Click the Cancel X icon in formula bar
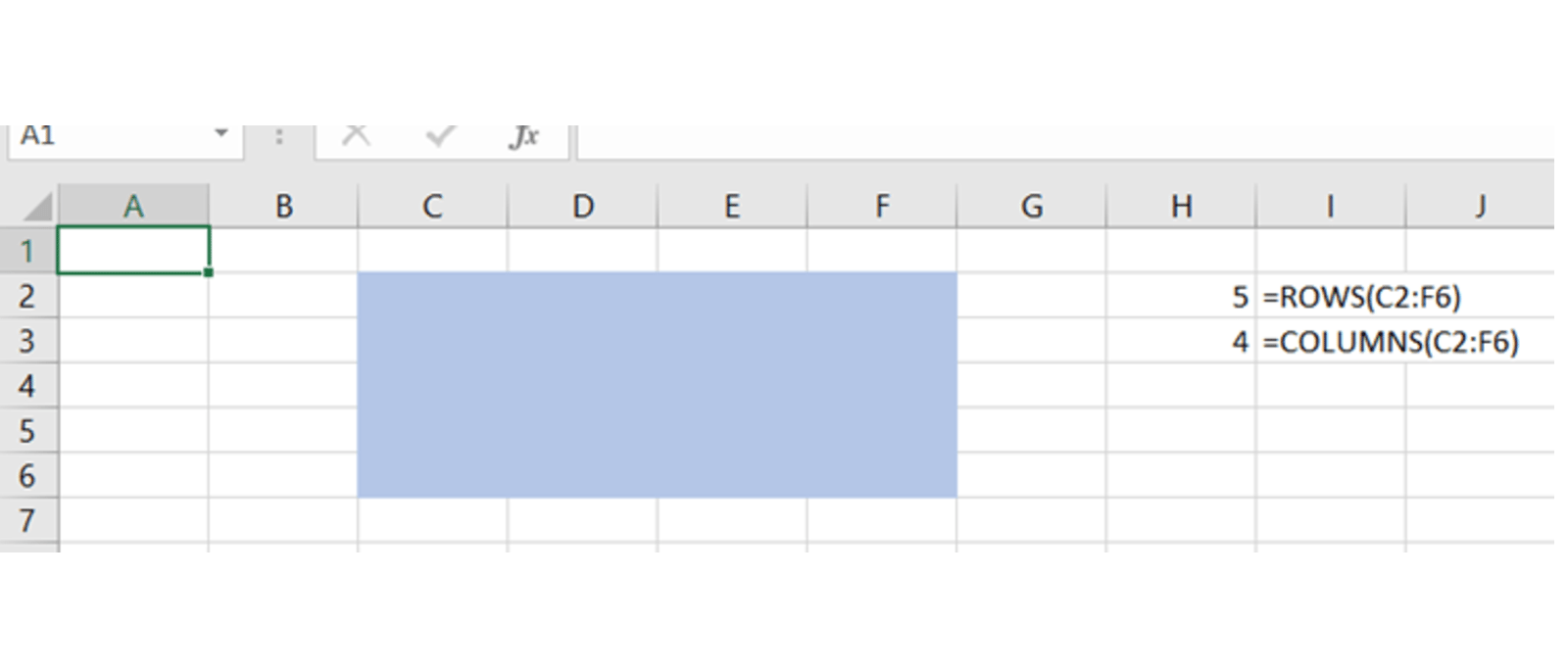The width and height of the screenshot is (1568, 672). [356, 136]
